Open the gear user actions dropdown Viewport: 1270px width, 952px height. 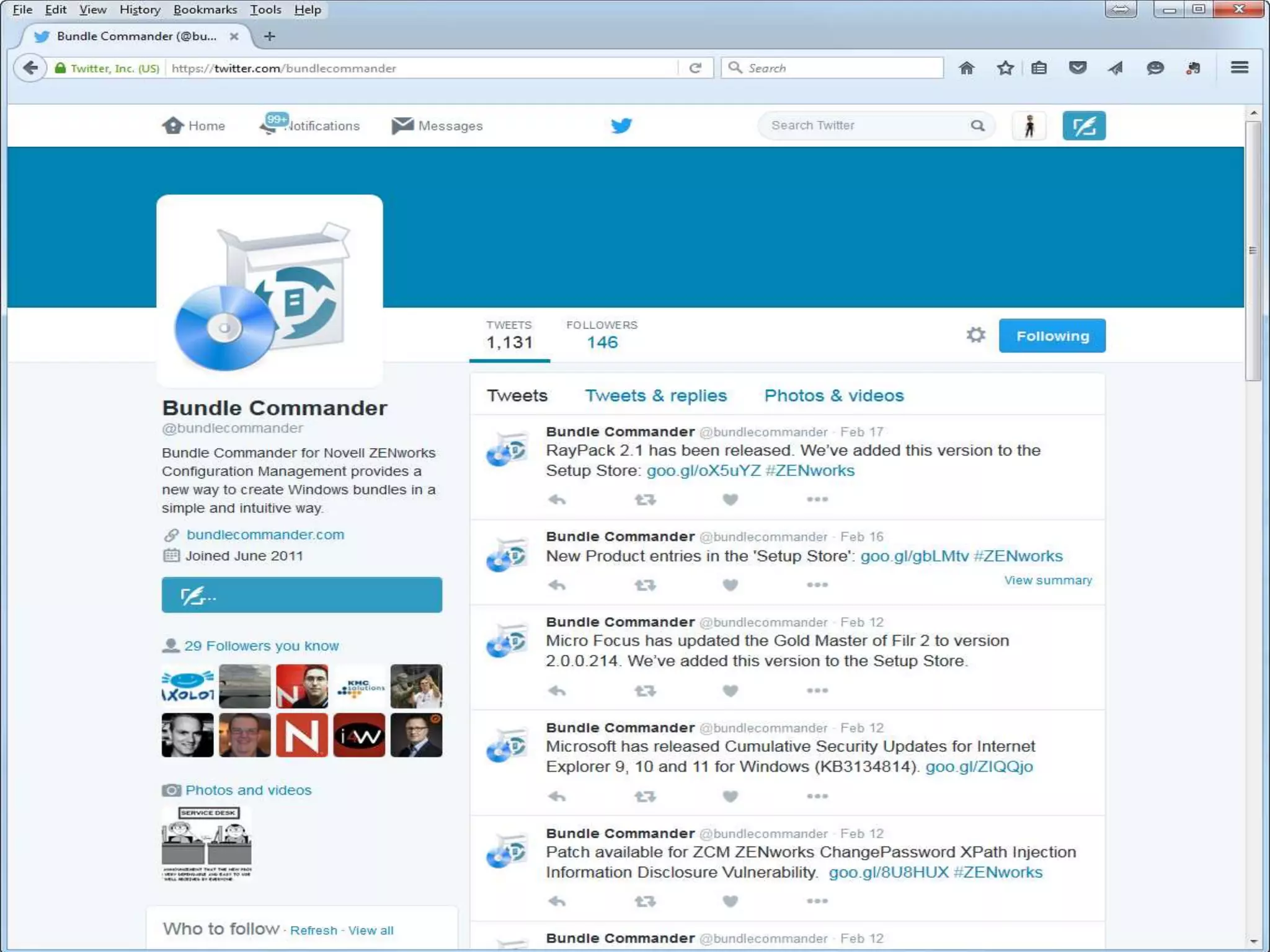point(975,335)
